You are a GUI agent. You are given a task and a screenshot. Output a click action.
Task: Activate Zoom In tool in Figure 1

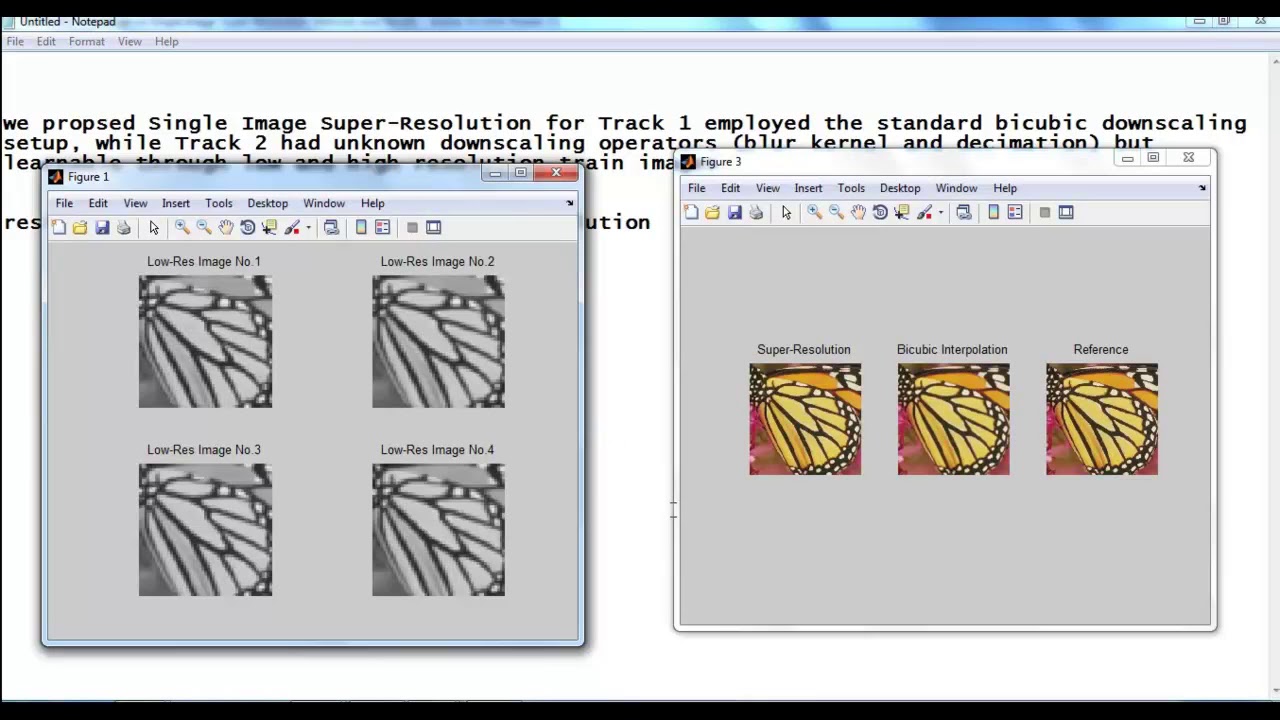tap(182, 228)
